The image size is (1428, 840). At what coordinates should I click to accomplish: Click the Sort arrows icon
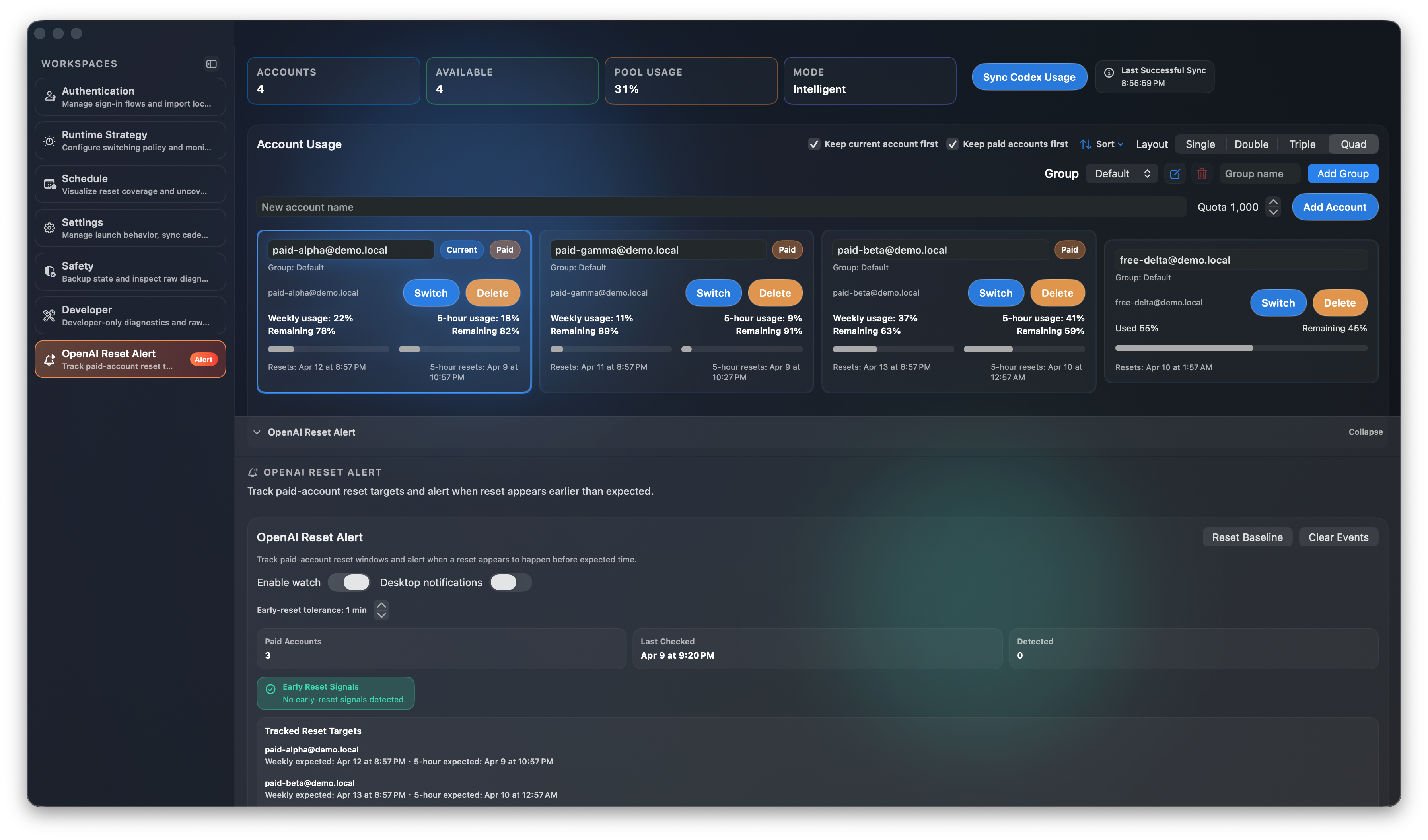[1085, 144]
